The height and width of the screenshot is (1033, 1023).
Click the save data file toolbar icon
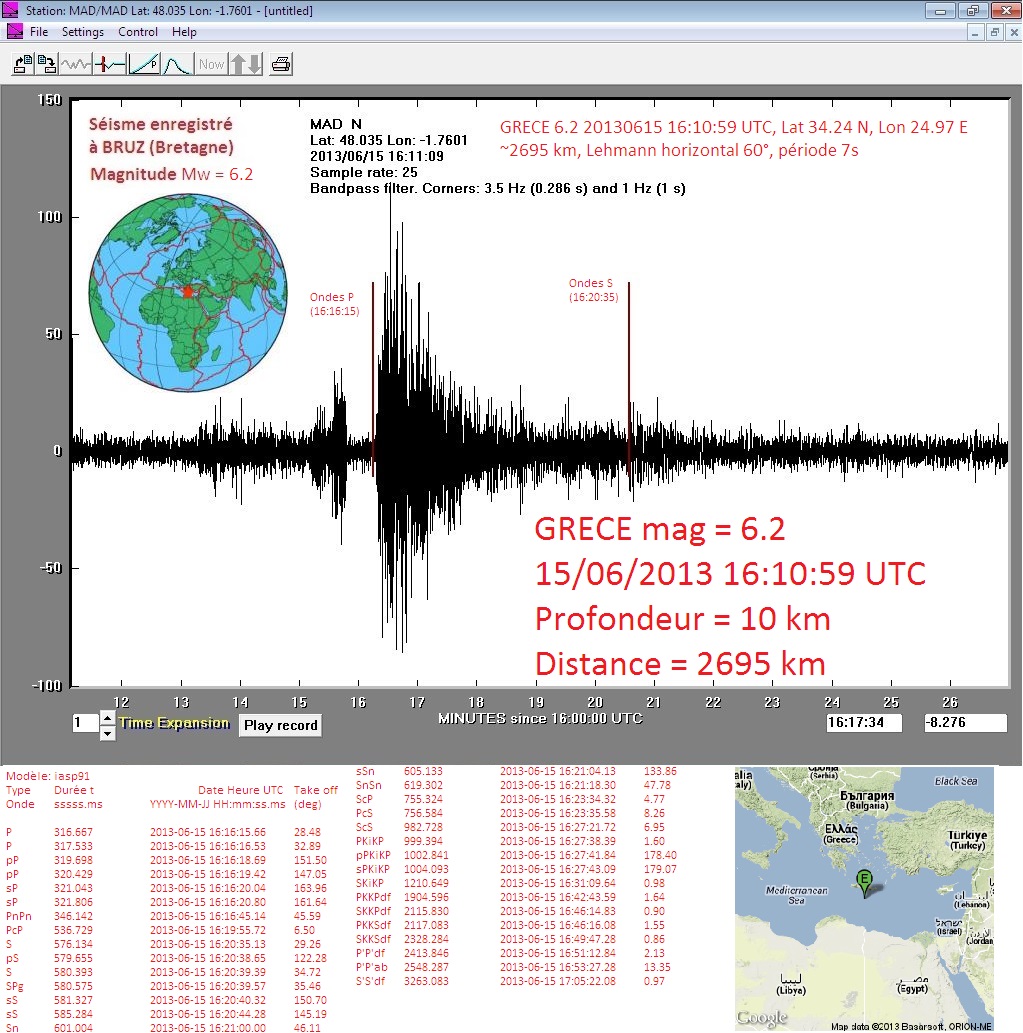pos(46,64)
